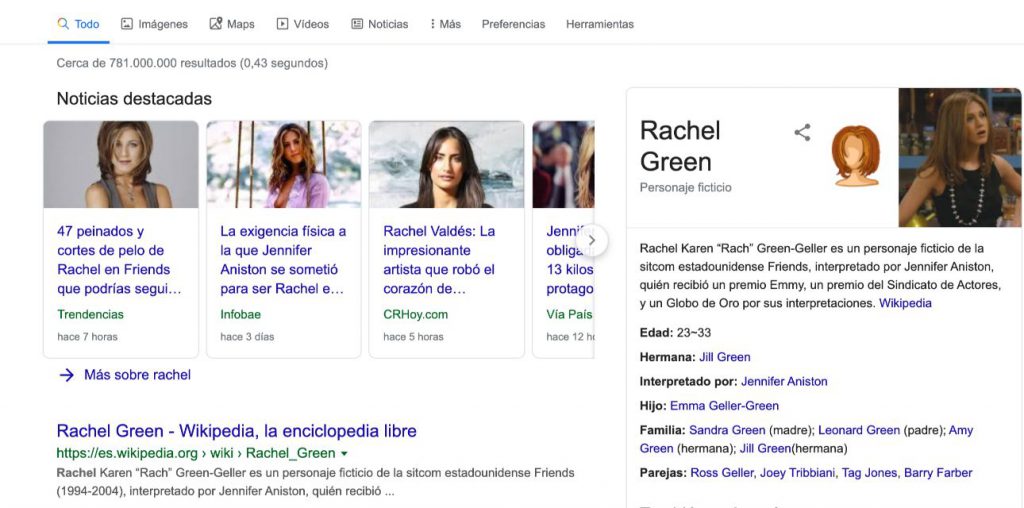Open dropdown arrow next to Wikipedia URL

click(x=345, y=454)
